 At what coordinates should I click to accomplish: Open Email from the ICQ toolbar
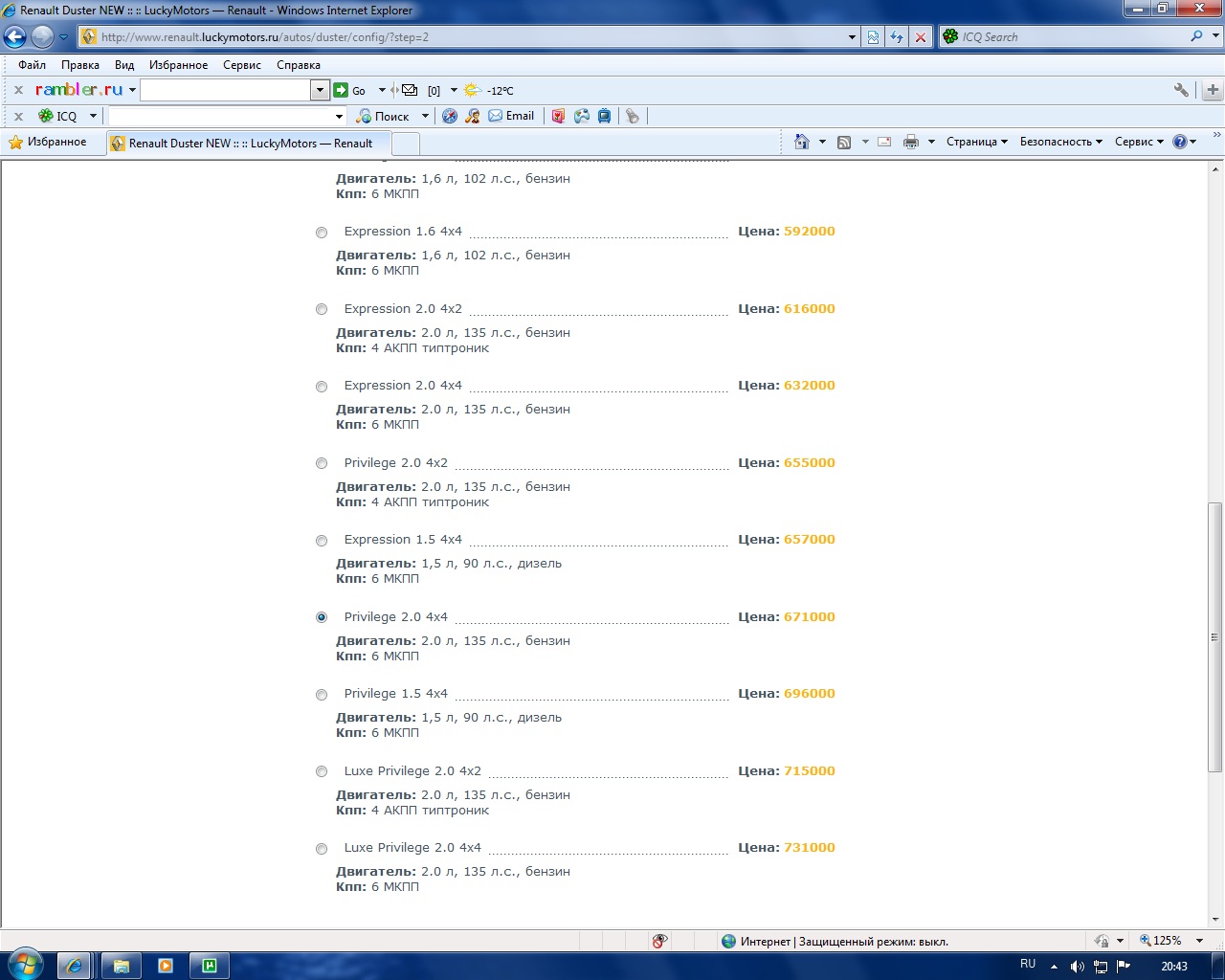[x=511, y=116]
